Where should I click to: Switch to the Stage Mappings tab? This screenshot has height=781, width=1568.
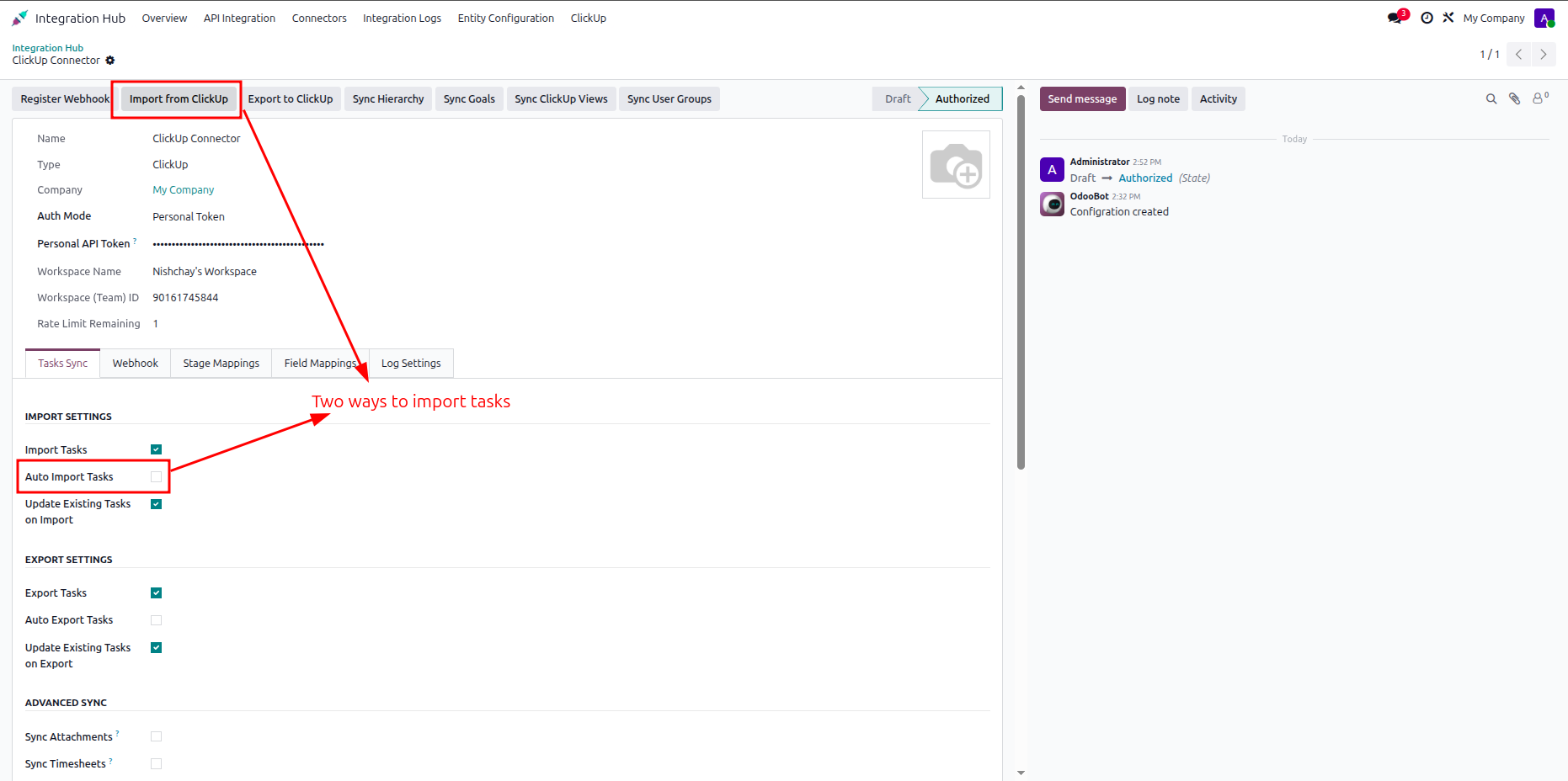coord(221,364)
